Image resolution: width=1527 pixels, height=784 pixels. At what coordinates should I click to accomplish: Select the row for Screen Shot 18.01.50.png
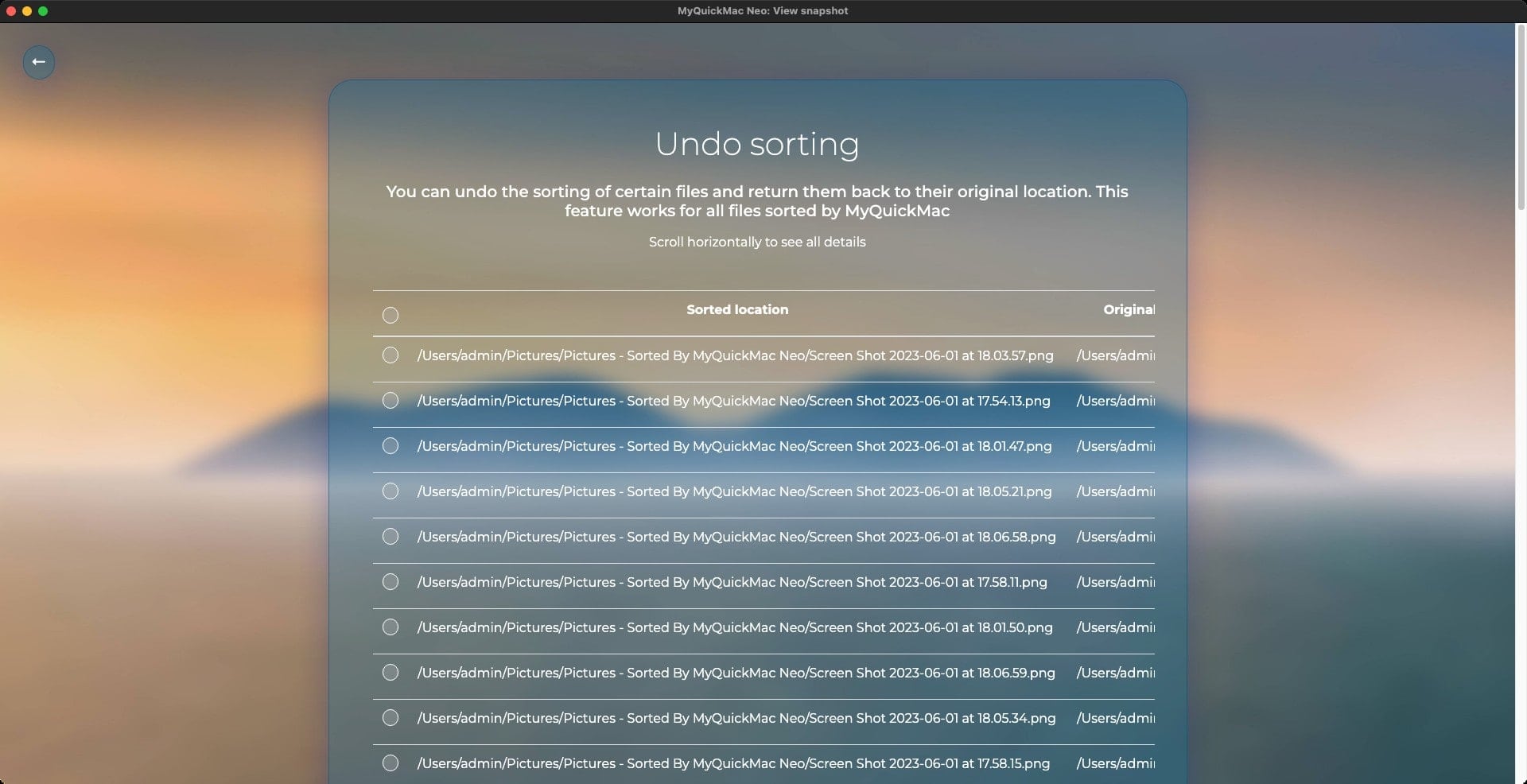point(390,627)
